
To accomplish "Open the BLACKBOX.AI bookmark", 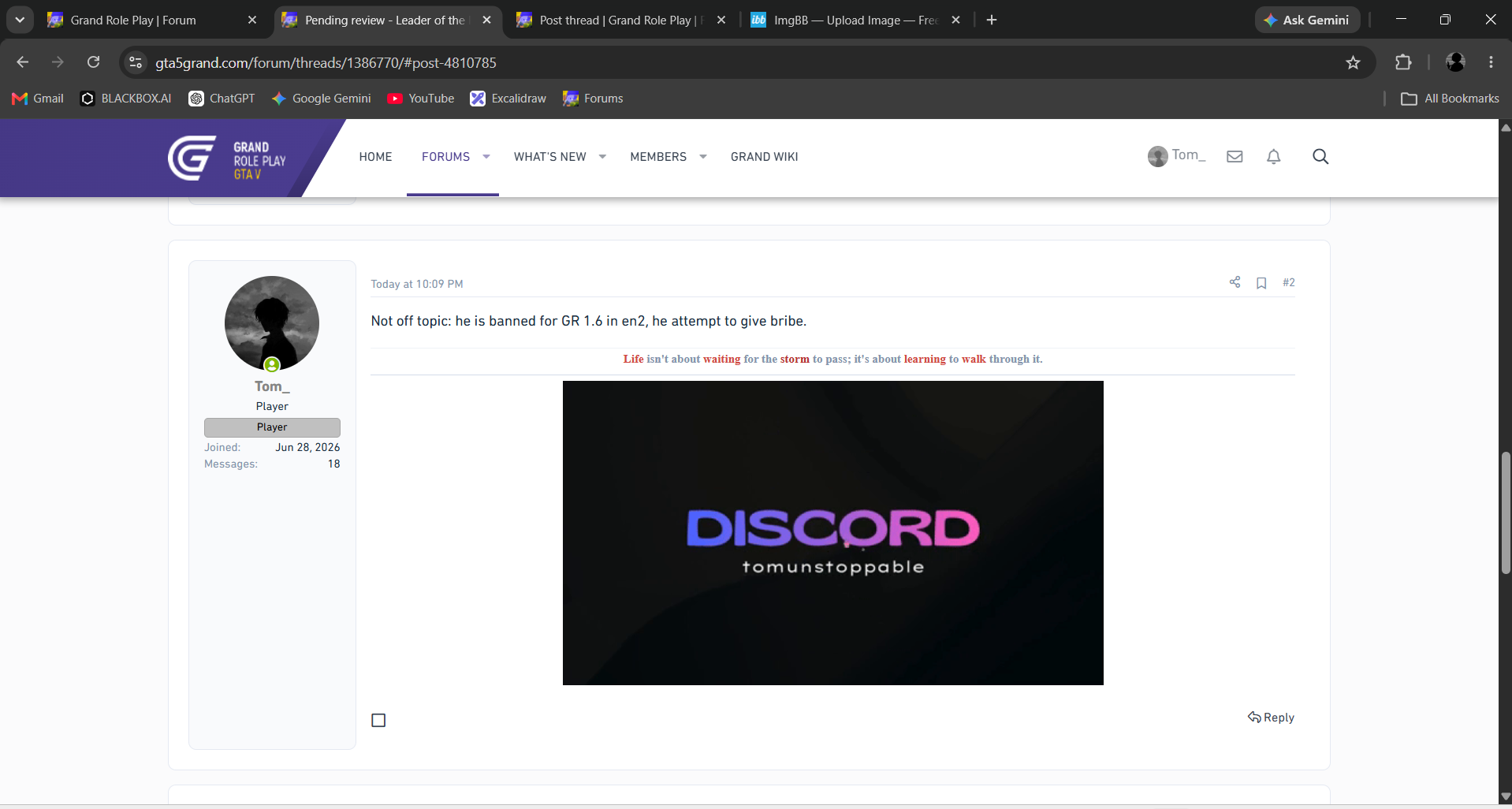I will point(126,99).
